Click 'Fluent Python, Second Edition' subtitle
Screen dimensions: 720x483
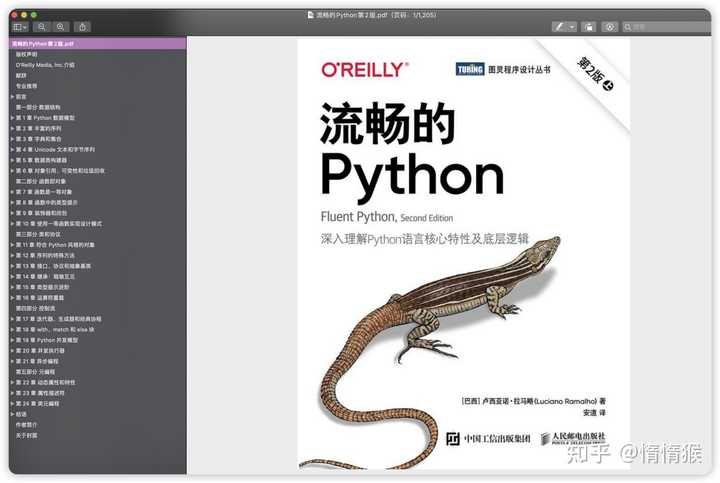pos(387,217)
